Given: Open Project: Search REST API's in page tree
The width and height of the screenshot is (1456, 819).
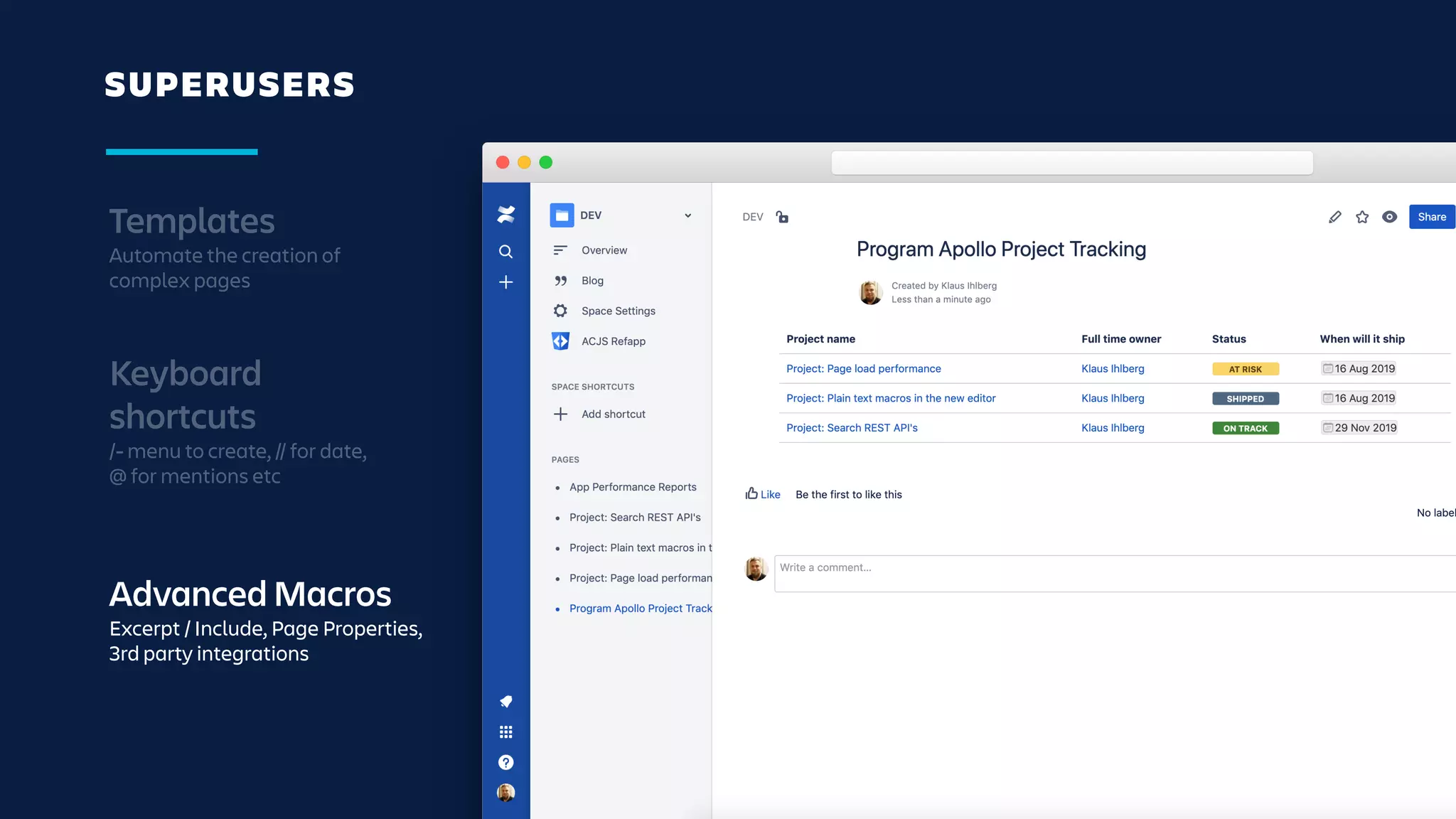Looking at the screenshot, I should (x=635, y=518).
